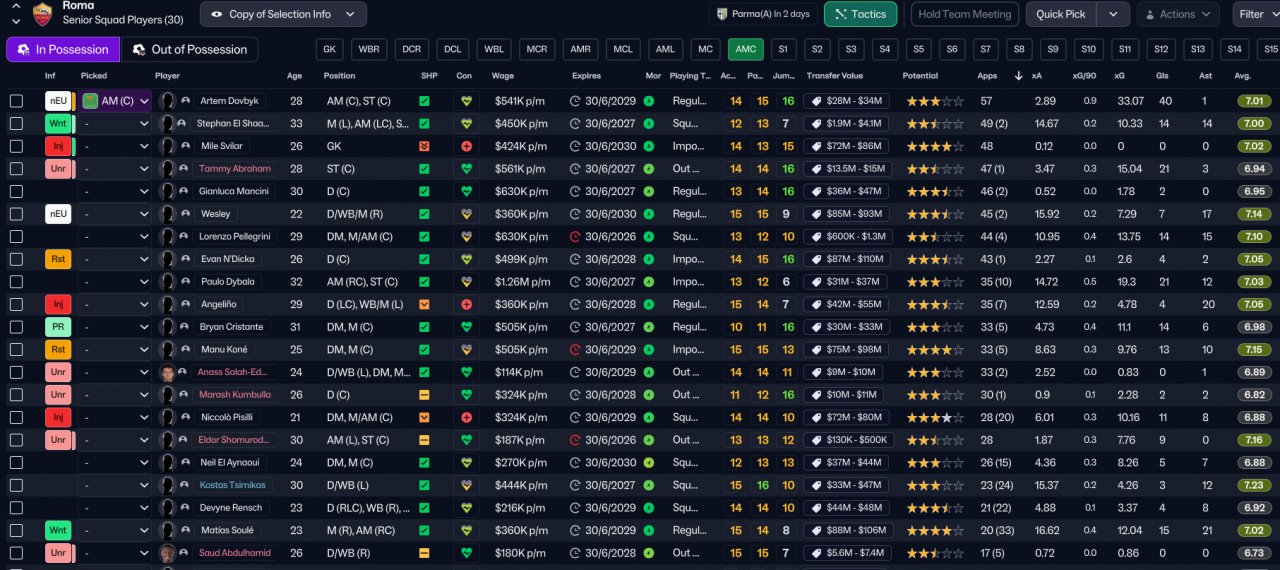Sort by the Wage column header
This screenshot has width=1280, height=570.
(x=503, y=76)
